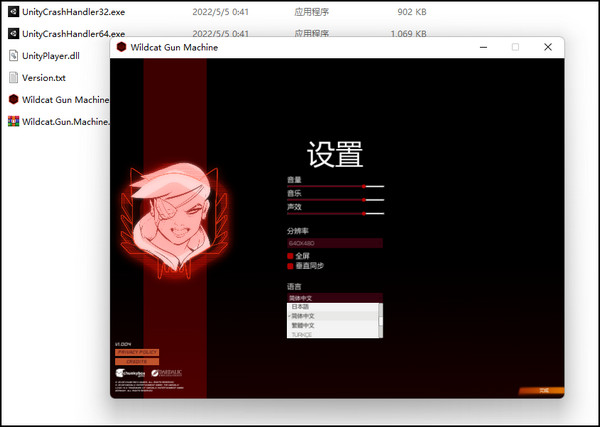The width and height of the screenshot is (600, 427).
Task: Open the PRIVACY POLICY button
Action: 137,352
